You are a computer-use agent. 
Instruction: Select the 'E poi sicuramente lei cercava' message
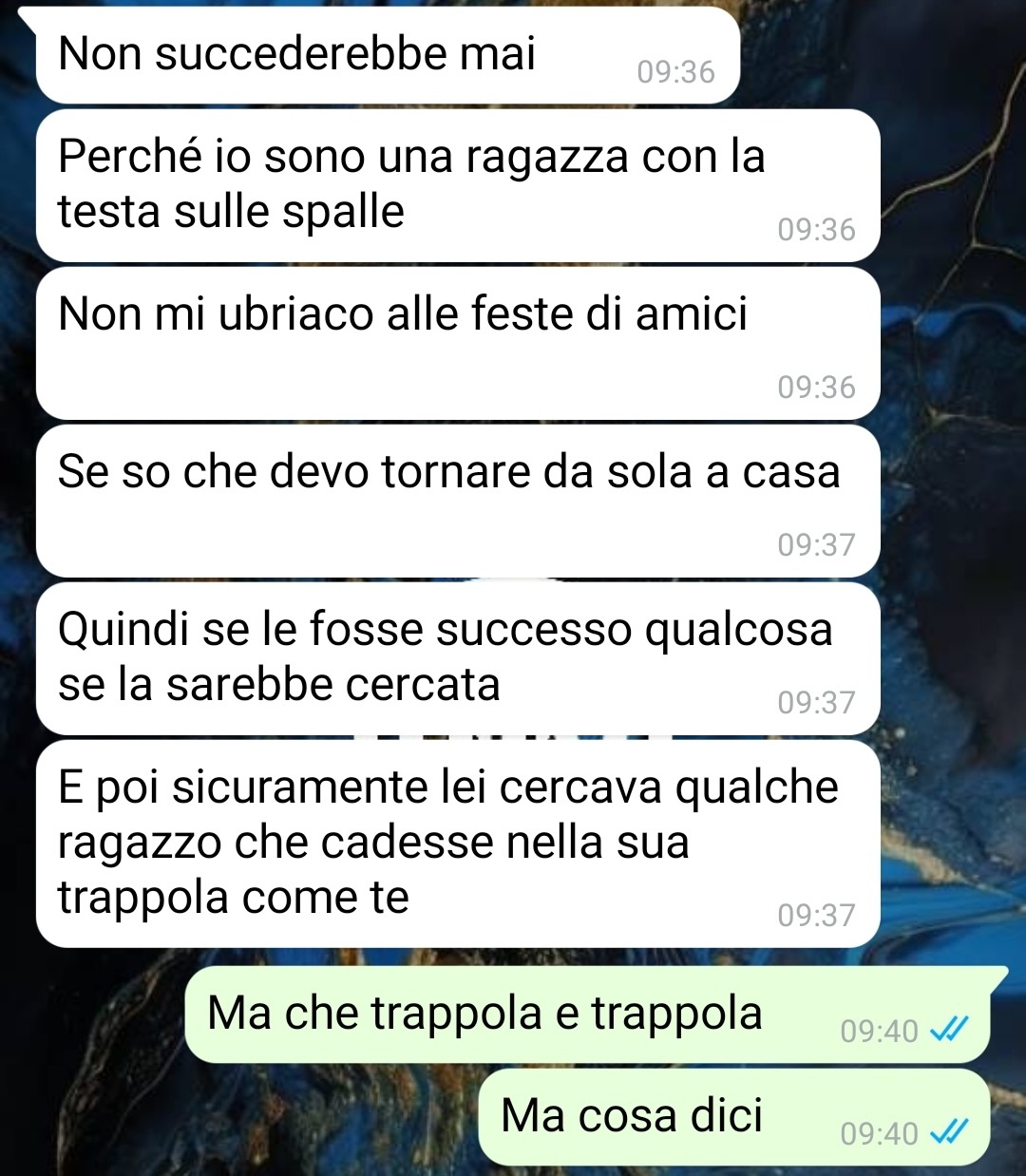coord(458,844)
